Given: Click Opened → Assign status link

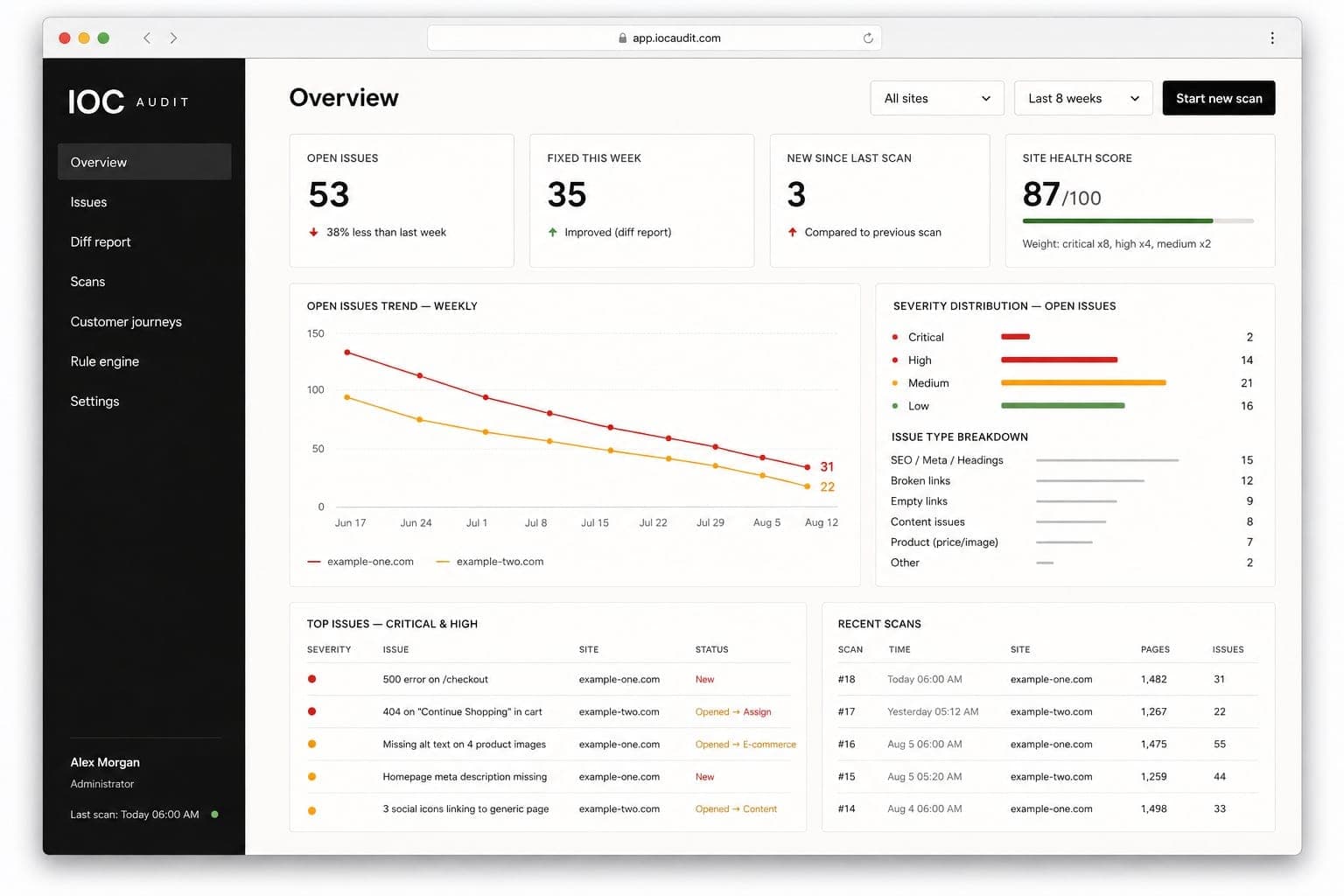Looking at the screenshot, I should pos(733,712).
